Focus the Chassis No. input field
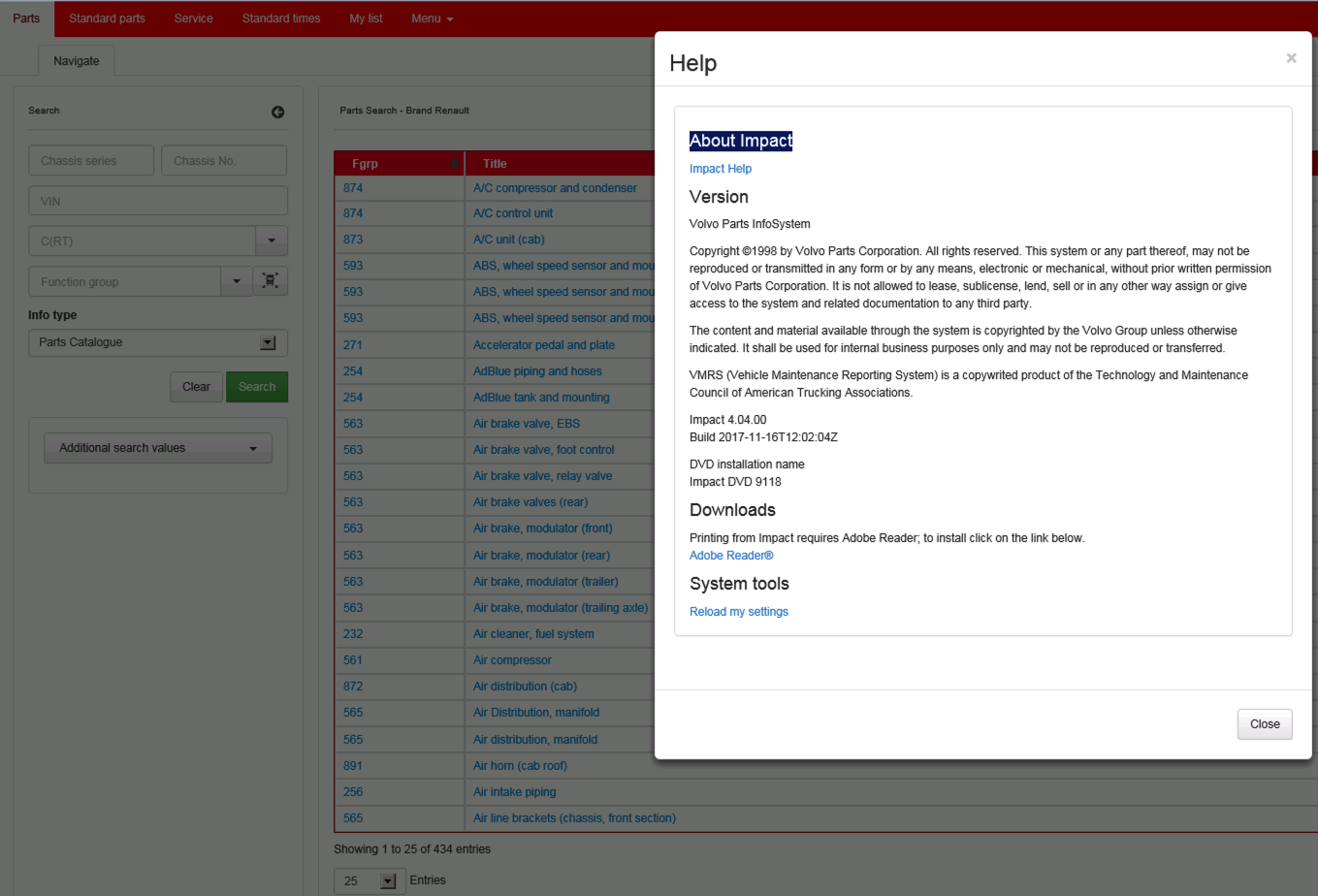Image resolution: width=1318 pixels, height=896 pixels. click(x=224, y=160)
